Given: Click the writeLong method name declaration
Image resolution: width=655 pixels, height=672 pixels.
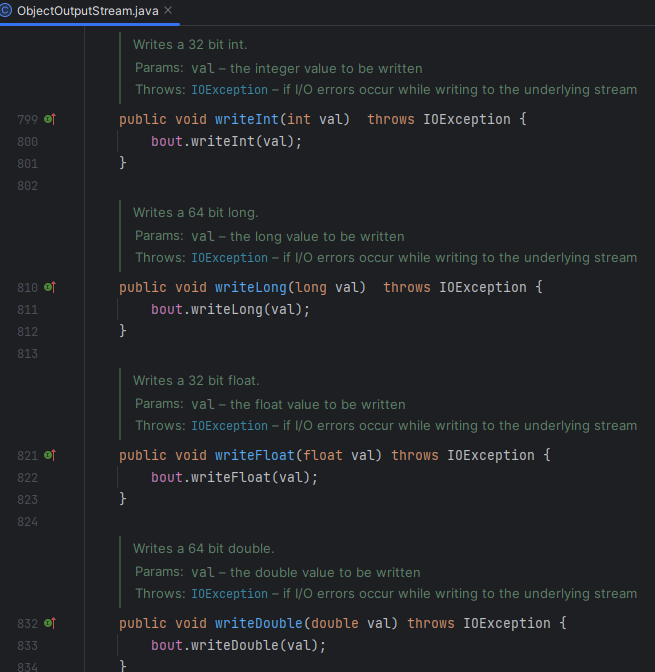Looking at the screenshot, I should [x=251, y=287].
